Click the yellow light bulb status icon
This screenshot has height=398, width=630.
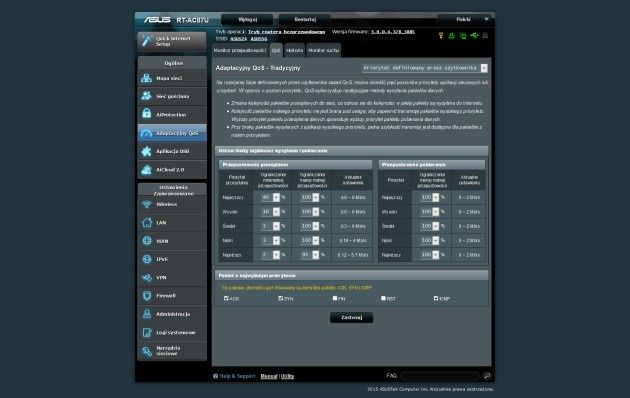(x=441, y=36)
